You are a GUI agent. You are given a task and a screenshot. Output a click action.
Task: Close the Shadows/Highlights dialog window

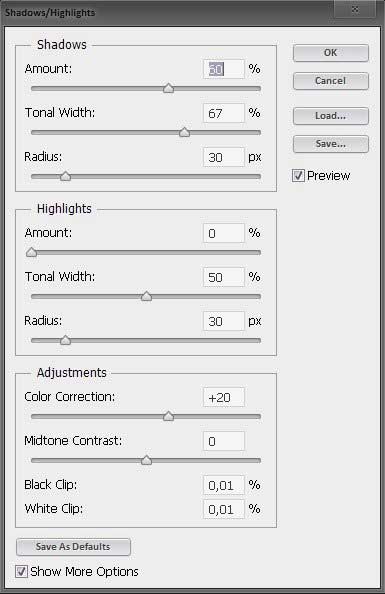coord(355,9)
